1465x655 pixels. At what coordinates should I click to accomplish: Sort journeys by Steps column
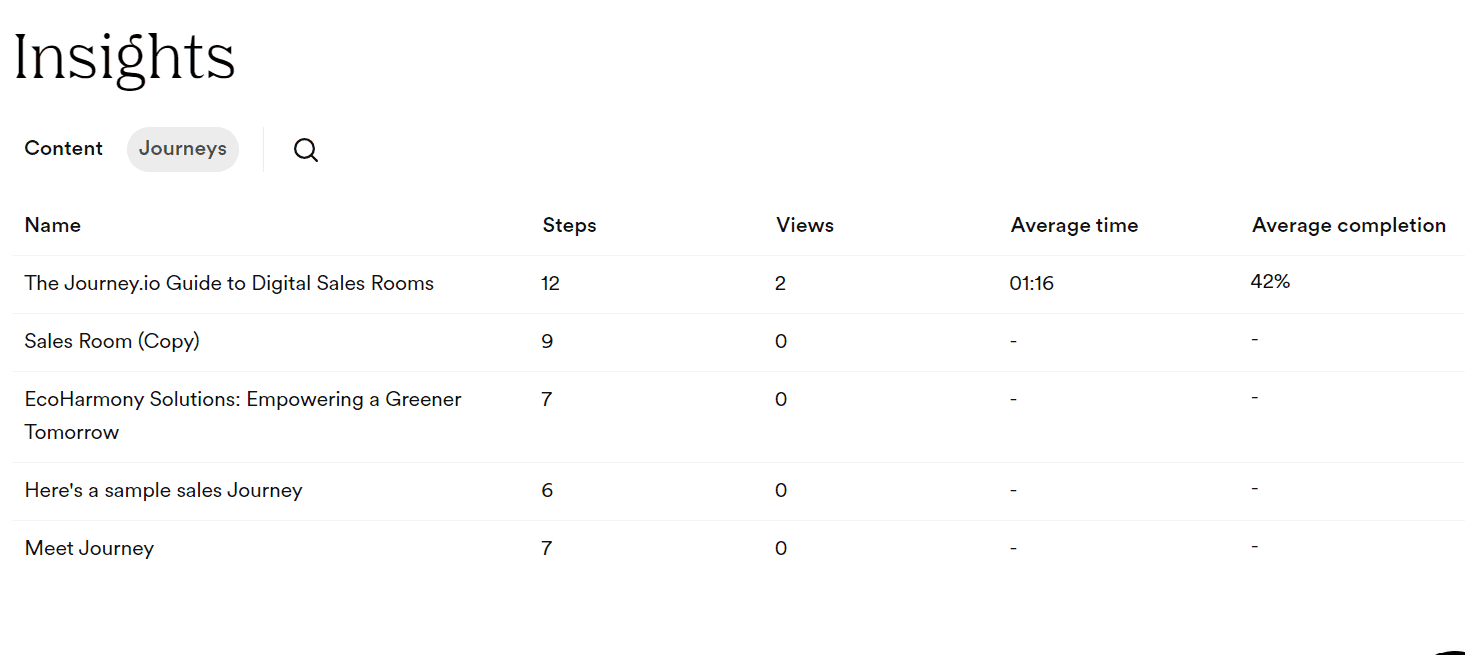coord(568,225)
